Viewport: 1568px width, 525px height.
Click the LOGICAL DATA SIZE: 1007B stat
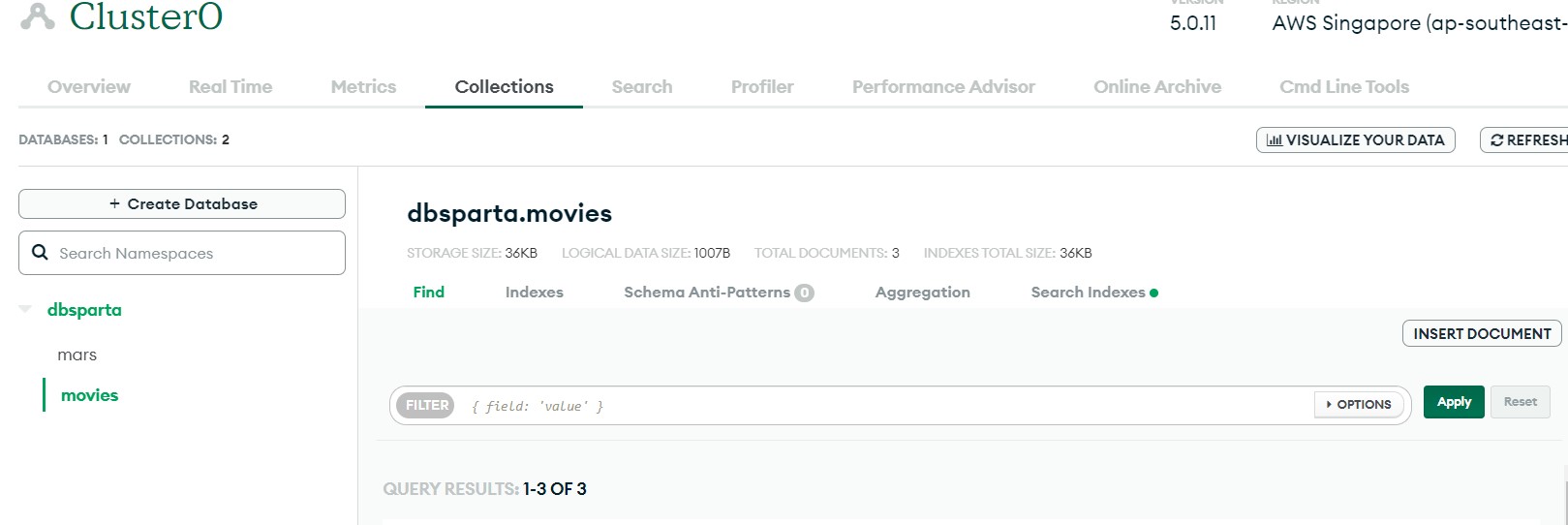pos(646,253)
